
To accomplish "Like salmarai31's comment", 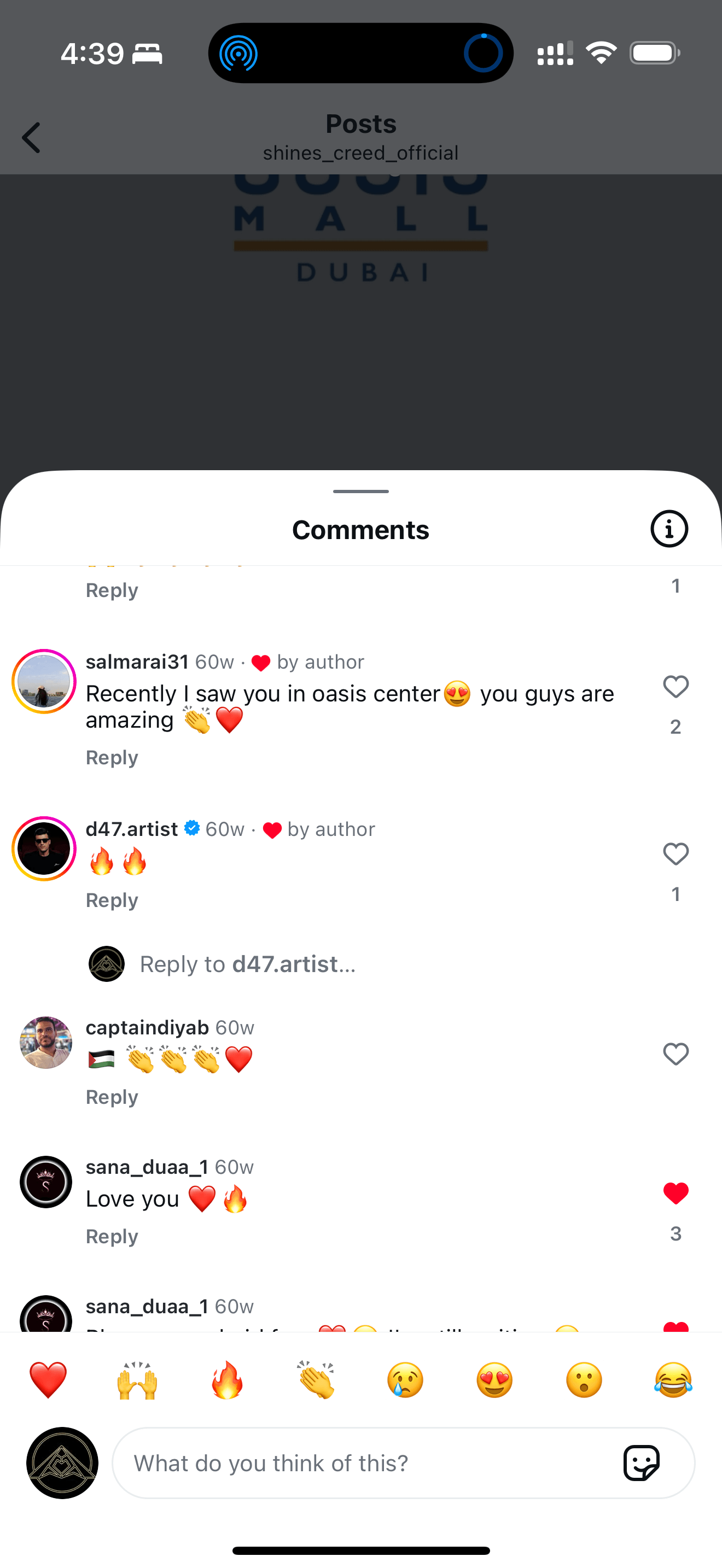I will [x=675, y=687].
